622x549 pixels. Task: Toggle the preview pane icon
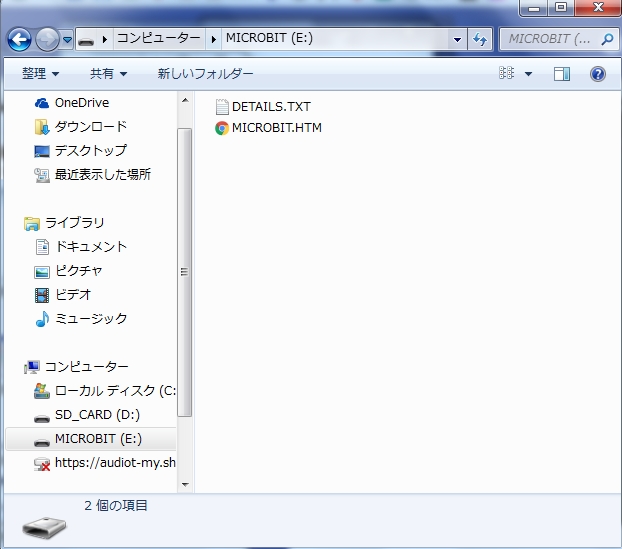point(562,74)
